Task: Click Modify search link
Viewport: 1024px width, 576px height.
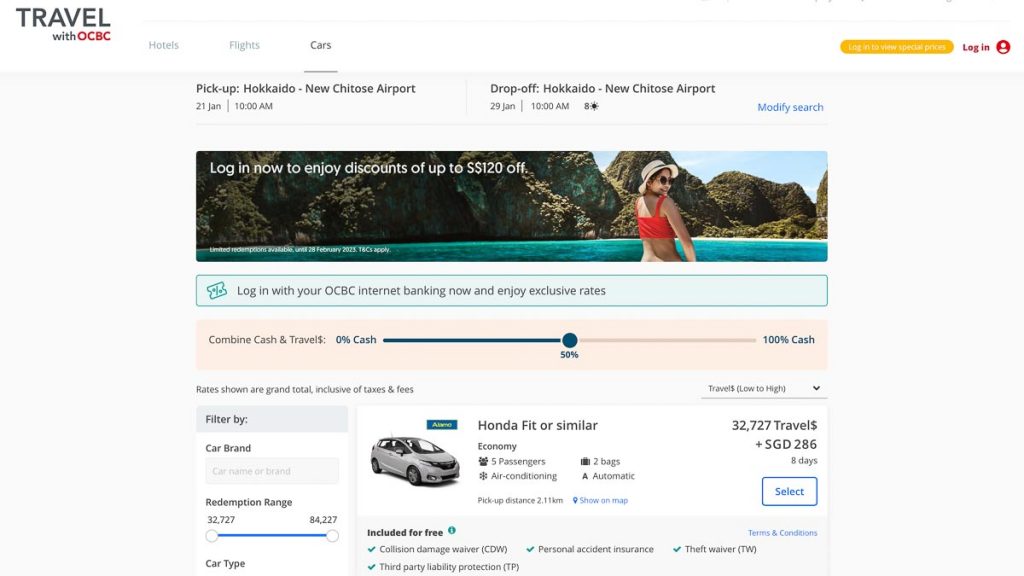Action: click(x=790, y=107)
